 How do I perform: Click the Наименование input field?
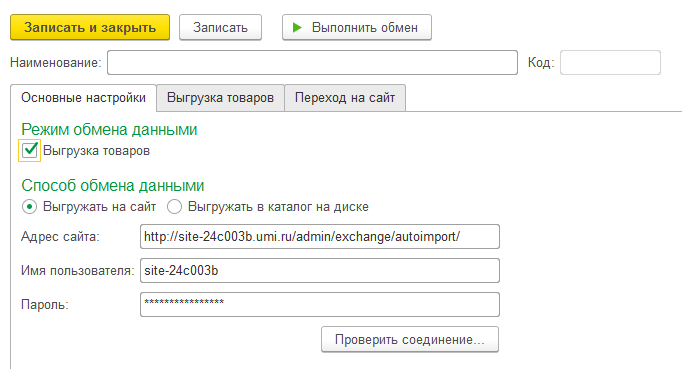(x=312, y=63)
